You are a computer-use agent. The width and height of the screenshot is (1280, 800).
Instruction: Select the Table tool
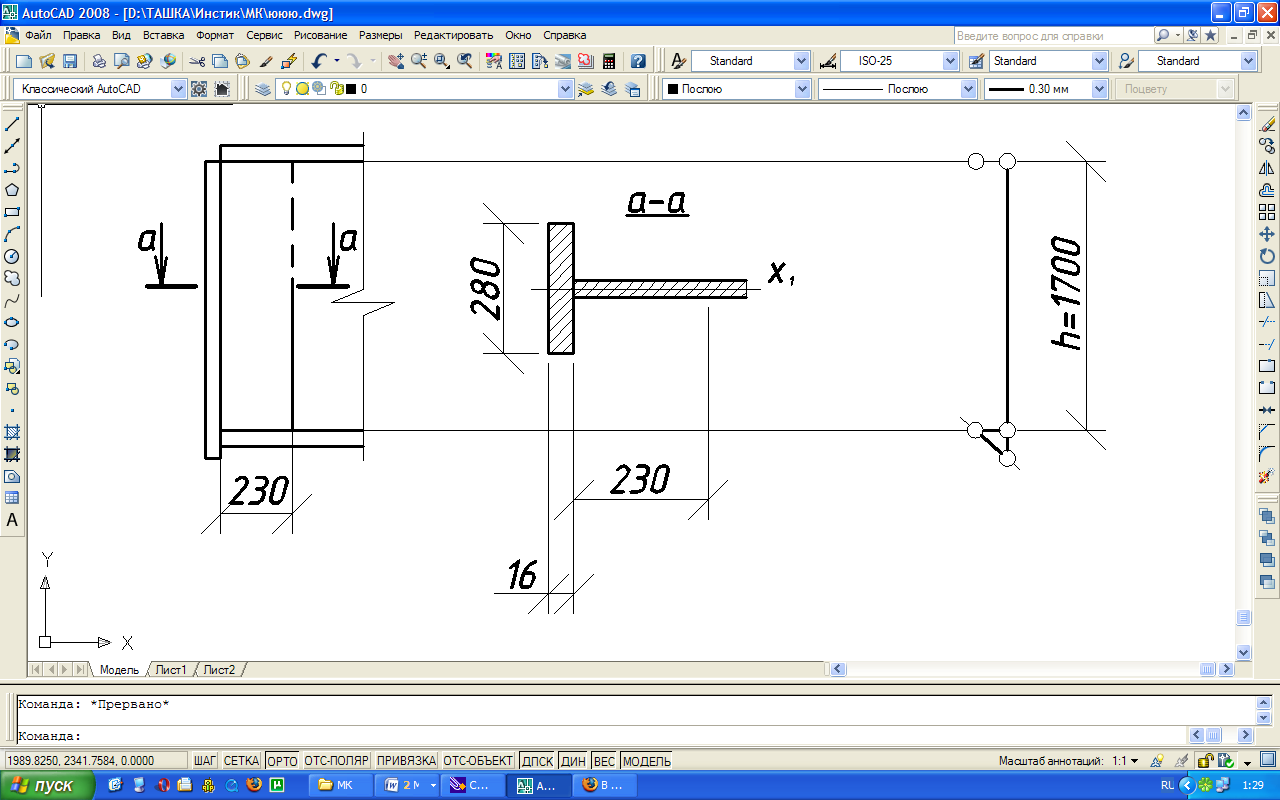13,498
